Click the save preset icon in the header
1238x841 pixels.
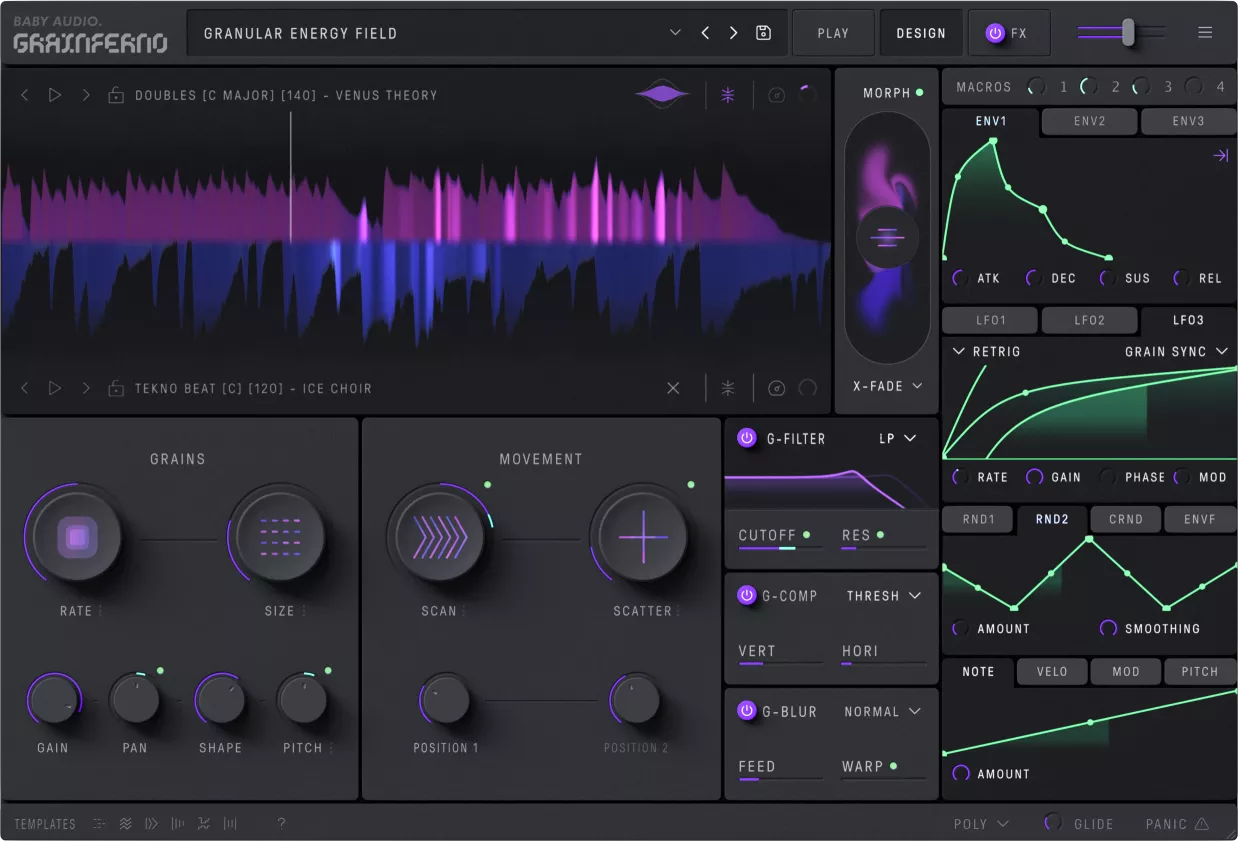[763, 32]
